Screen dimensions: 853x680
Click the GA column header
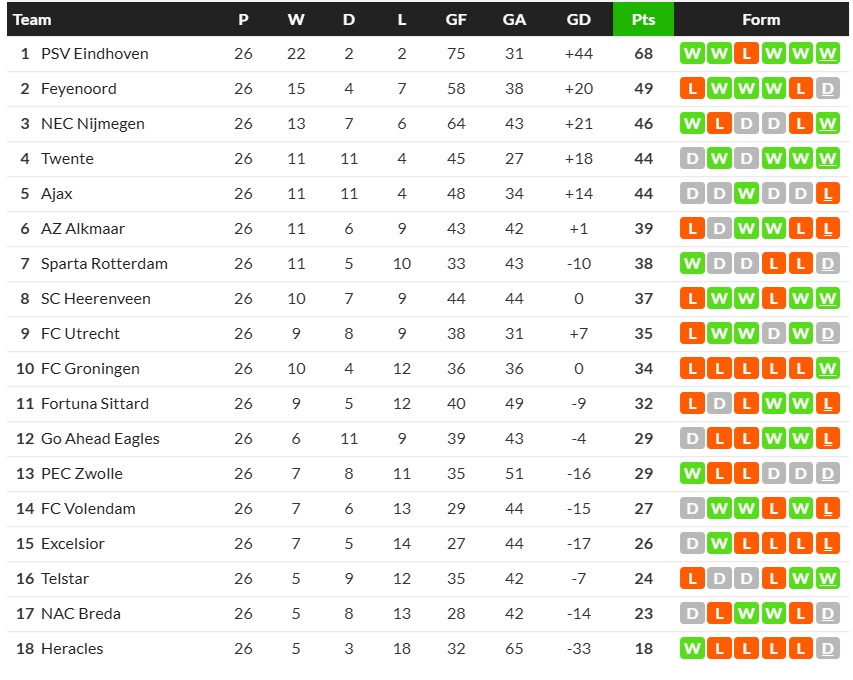pyautogui.click(x=514, y=20)
